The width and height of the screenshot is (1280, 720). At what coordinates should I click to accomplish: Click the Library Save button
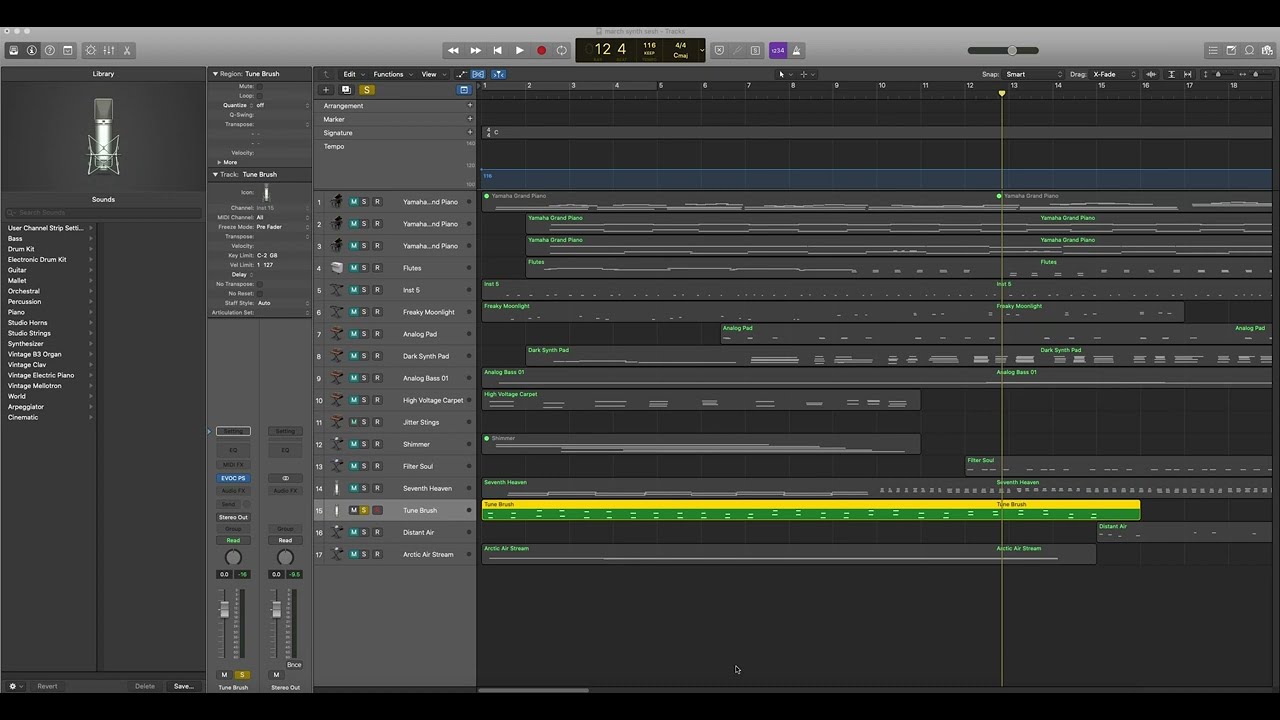point(183,686)
